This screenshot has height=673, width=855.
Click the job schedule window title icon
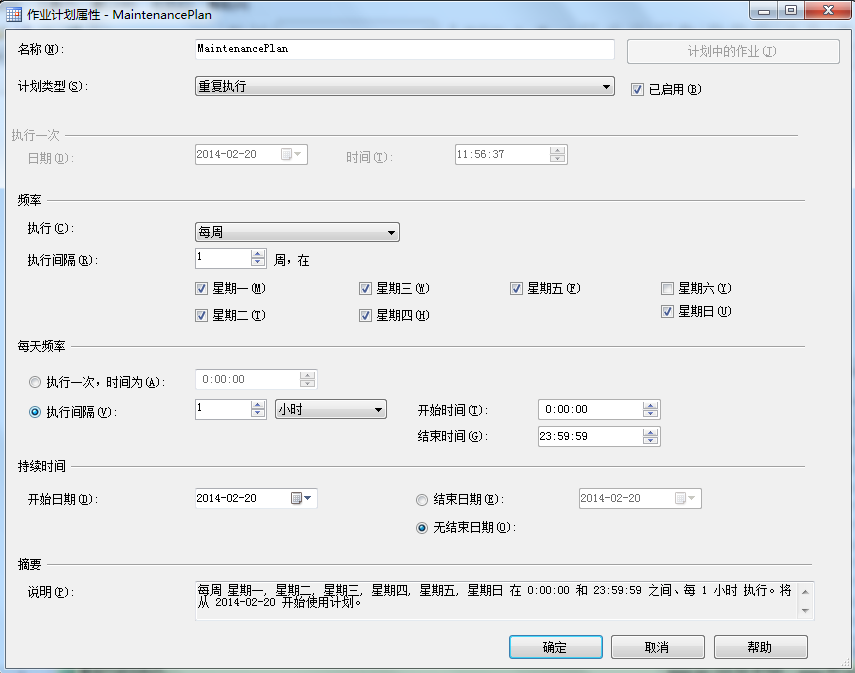pyautogui.click(x=14, y=14)
